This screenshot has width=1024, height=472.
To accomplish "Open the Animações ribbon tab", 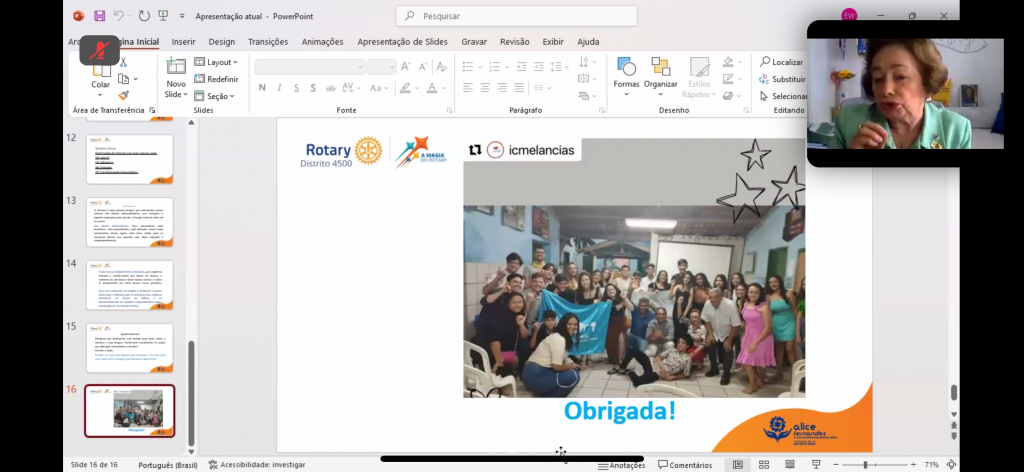I will pyautogui.click(x=322, y=42).
